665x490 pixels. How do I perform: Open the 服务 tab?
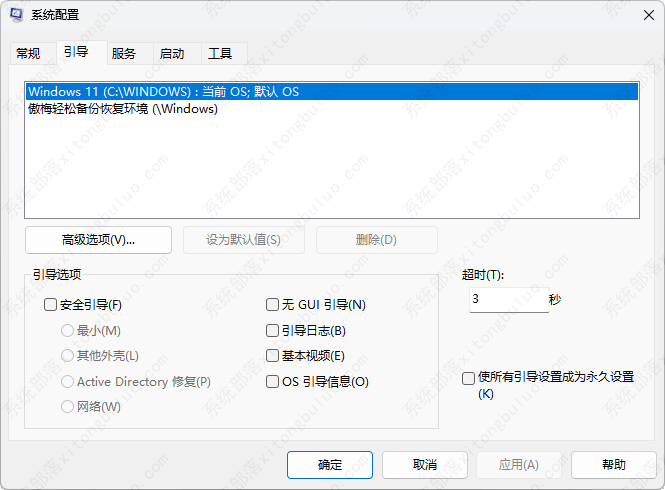coord(124,54)
